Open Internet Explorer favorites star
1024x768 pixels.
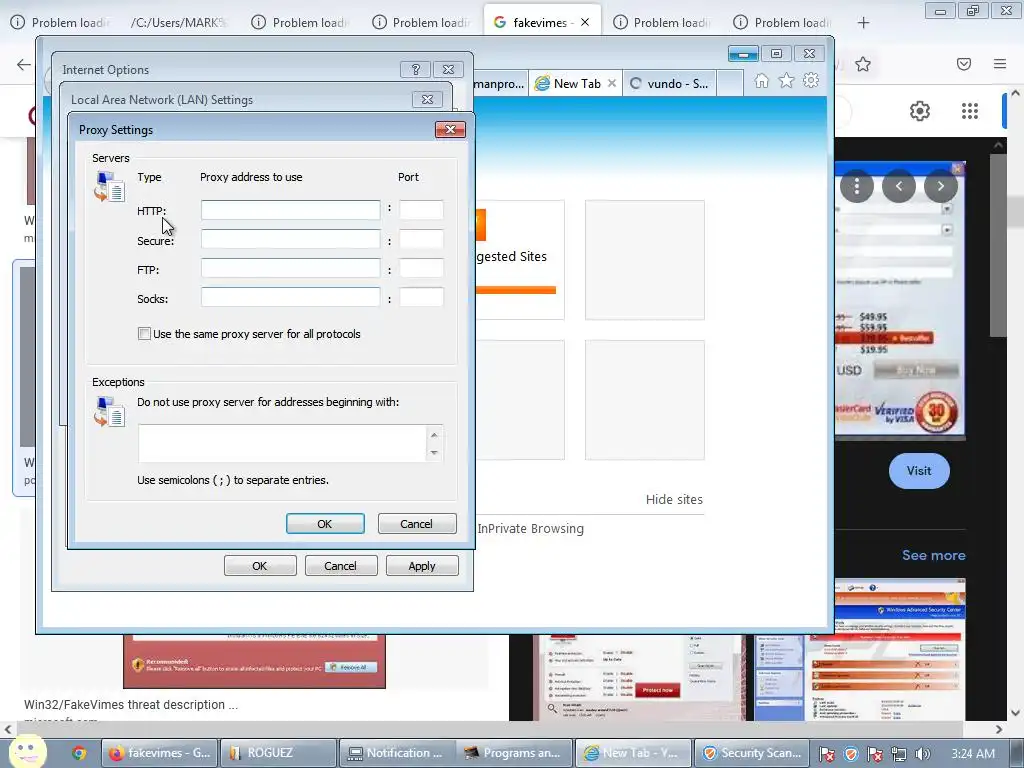click(786, 81)
